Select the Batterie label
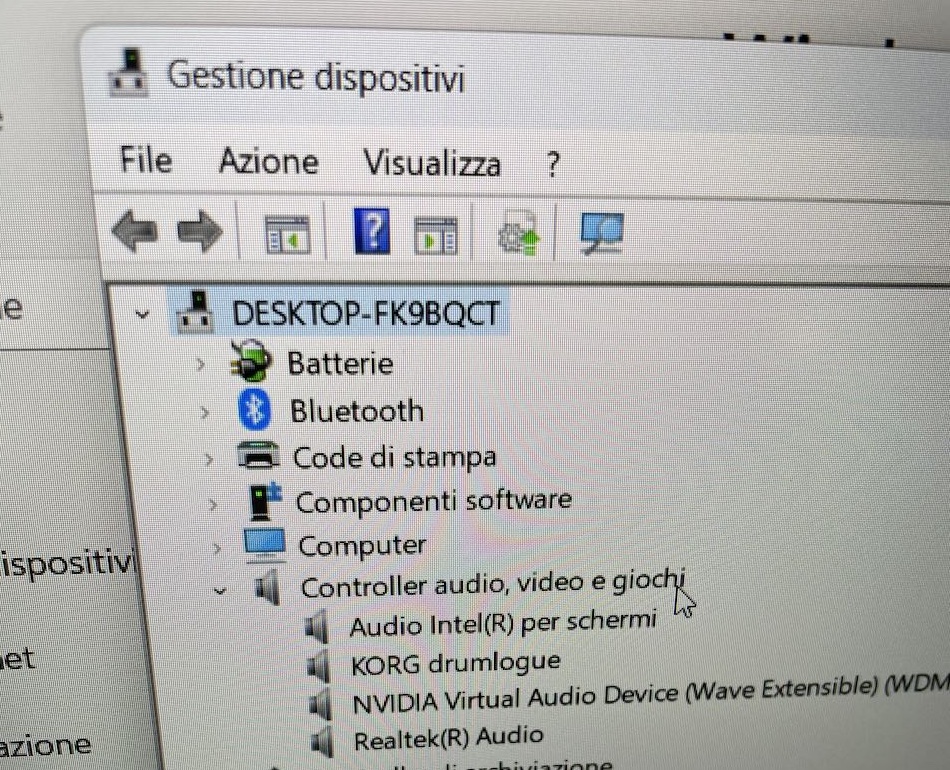The image size is (950, 770). [340, 363]
